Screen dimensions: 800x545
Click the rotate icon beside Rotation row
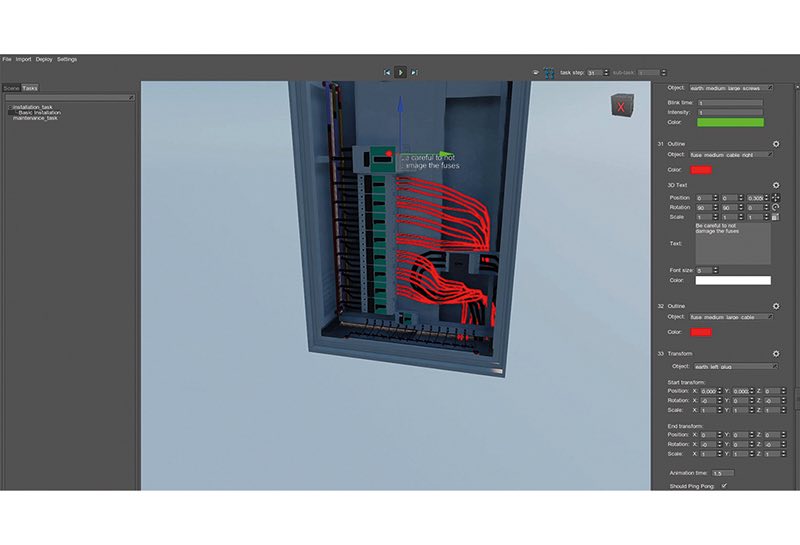point(775,207)
